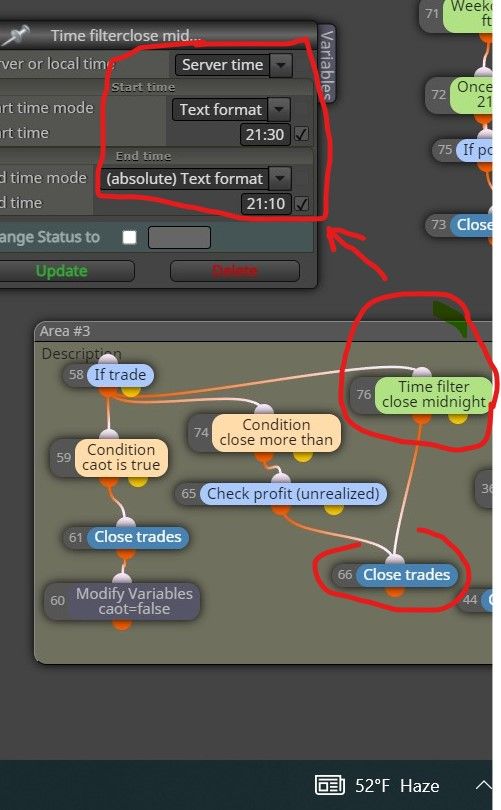Click the orange output connector of Modify Variables block
Screen dimensions: 501x810
(122, 625)
